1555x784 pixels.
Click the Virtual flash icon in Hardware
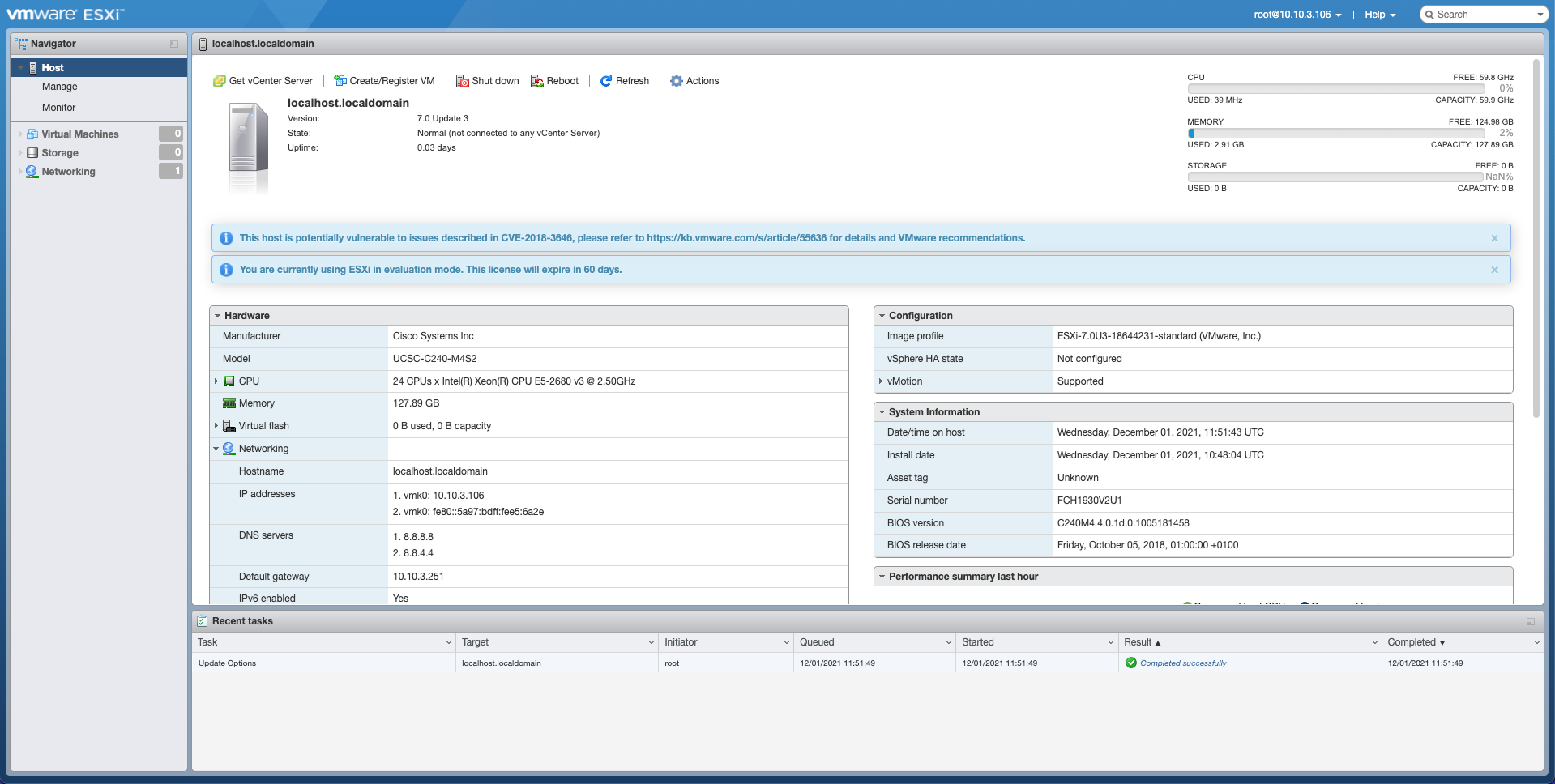229,426
